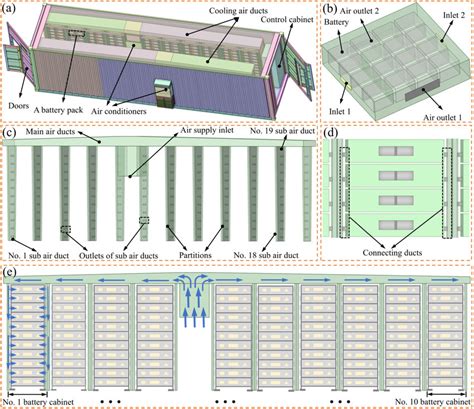Click the standalone air conditioner unit on container side
This screenshot has width=474, height=409.
[164, 94]
